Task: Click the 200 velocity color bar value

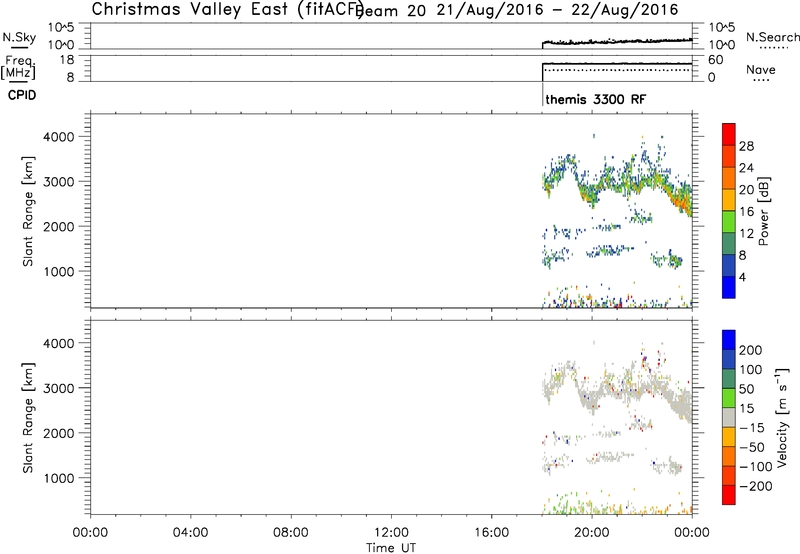Action: [x=751, y=350]
